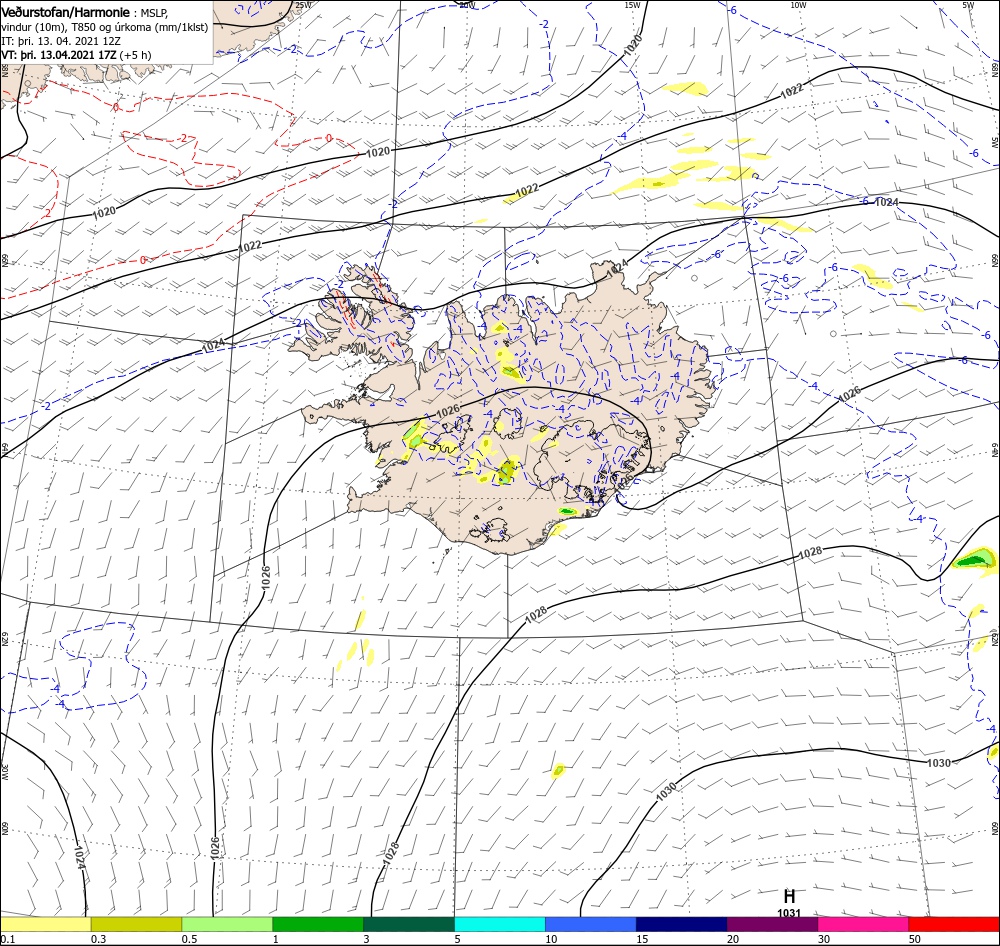Click the 1030 isobar label near the right edge
This screenshot has width=1000, height=946.
pyautogui.click(x=938, y=763)
